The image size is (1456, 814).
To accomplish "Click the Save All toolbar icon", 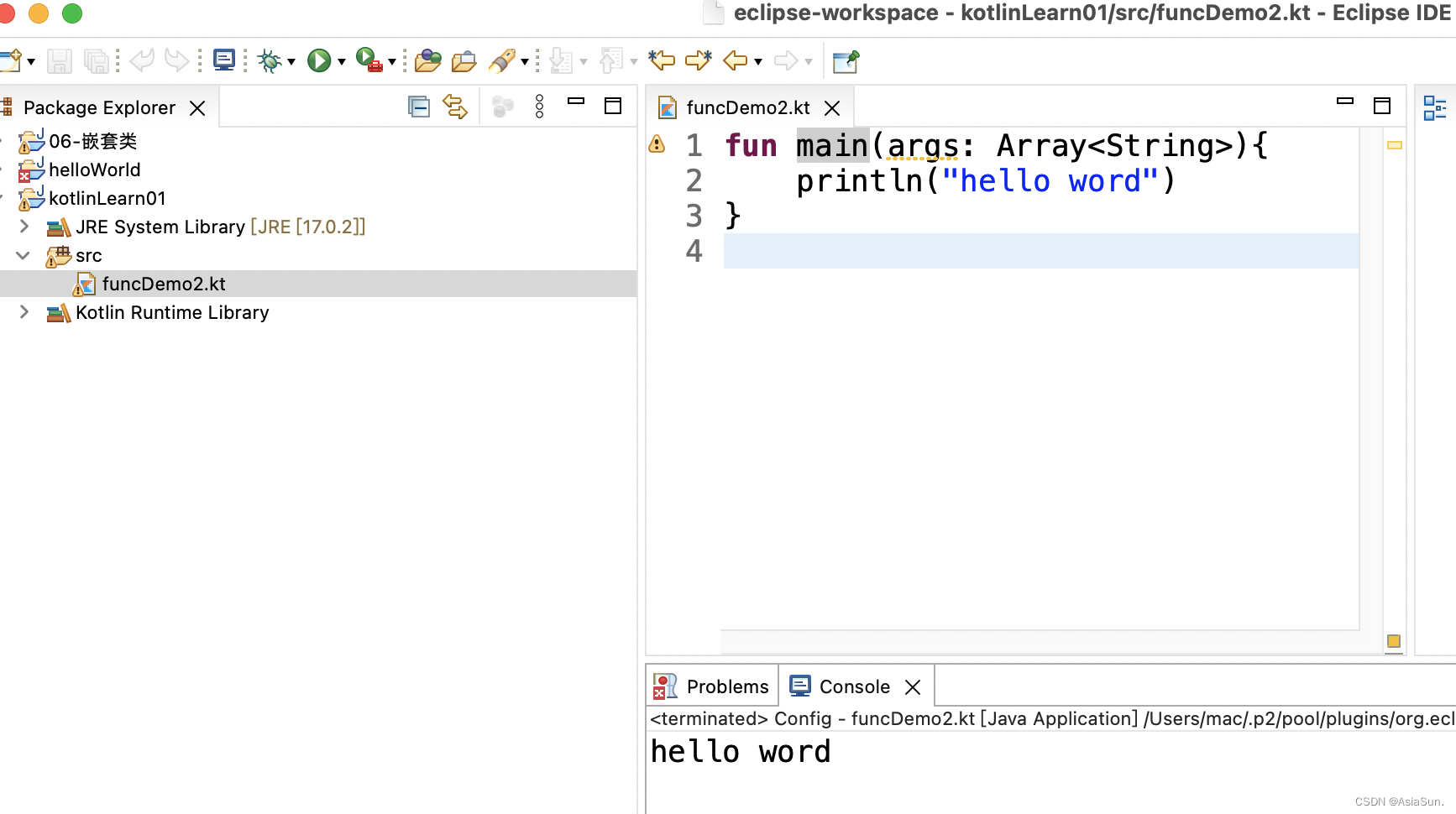I will point(97,60).
